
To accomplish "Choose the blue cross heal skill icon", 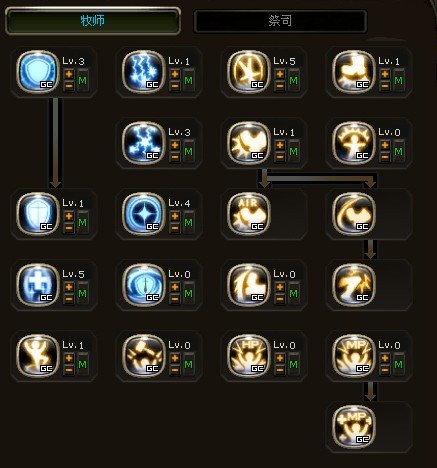I will tap(37, 285).
